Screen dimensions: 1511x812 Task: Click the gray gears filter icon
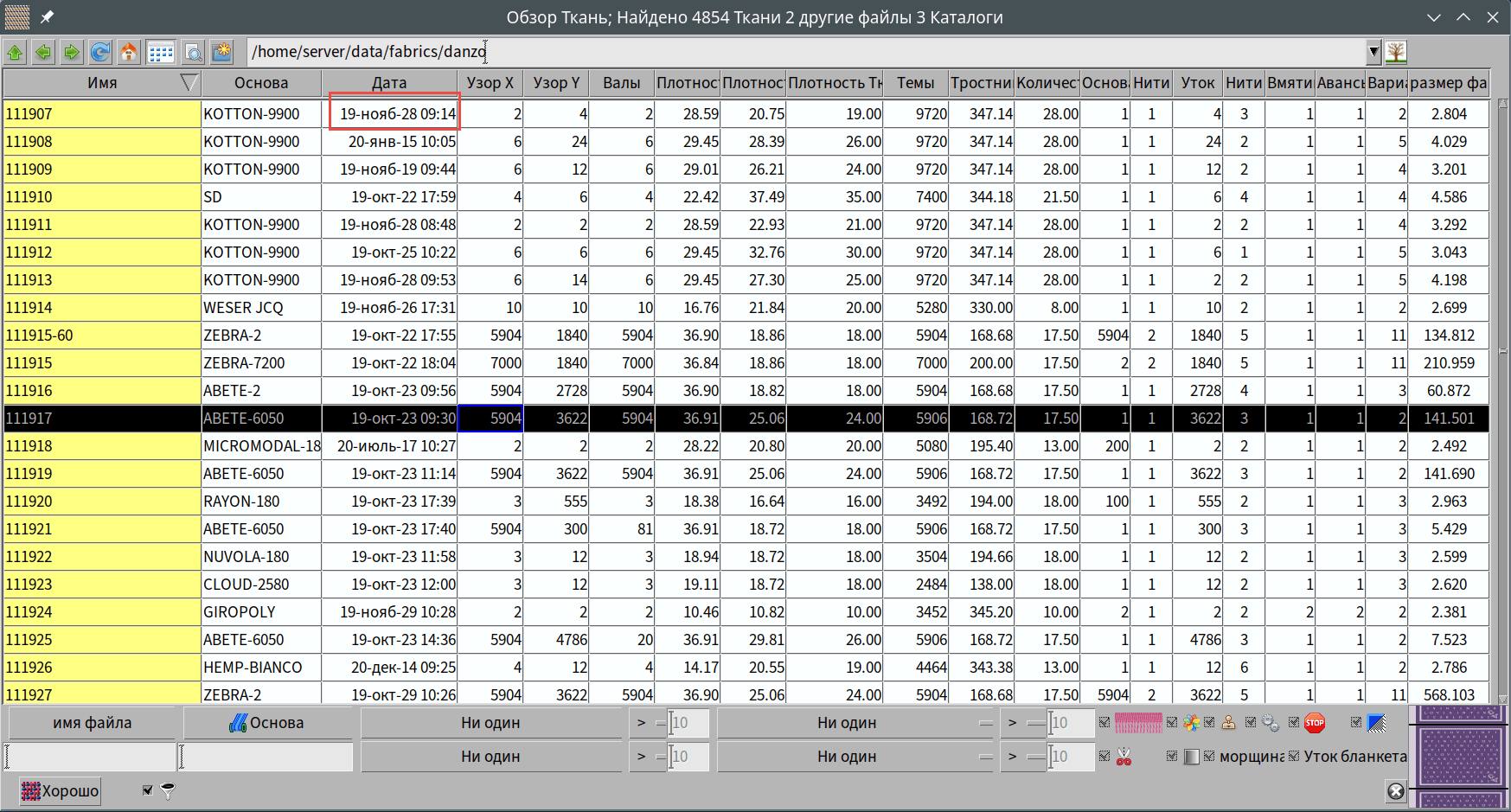tap(1271, 723)
